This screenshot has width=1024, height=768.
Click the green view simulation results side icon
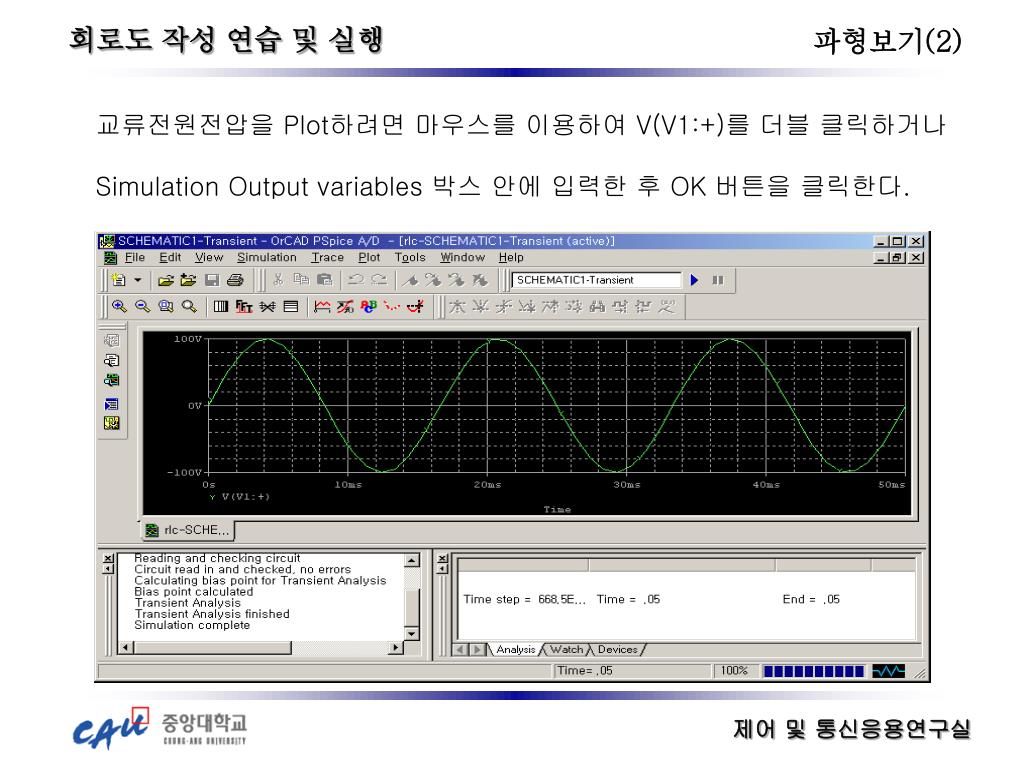click(112, 380)
